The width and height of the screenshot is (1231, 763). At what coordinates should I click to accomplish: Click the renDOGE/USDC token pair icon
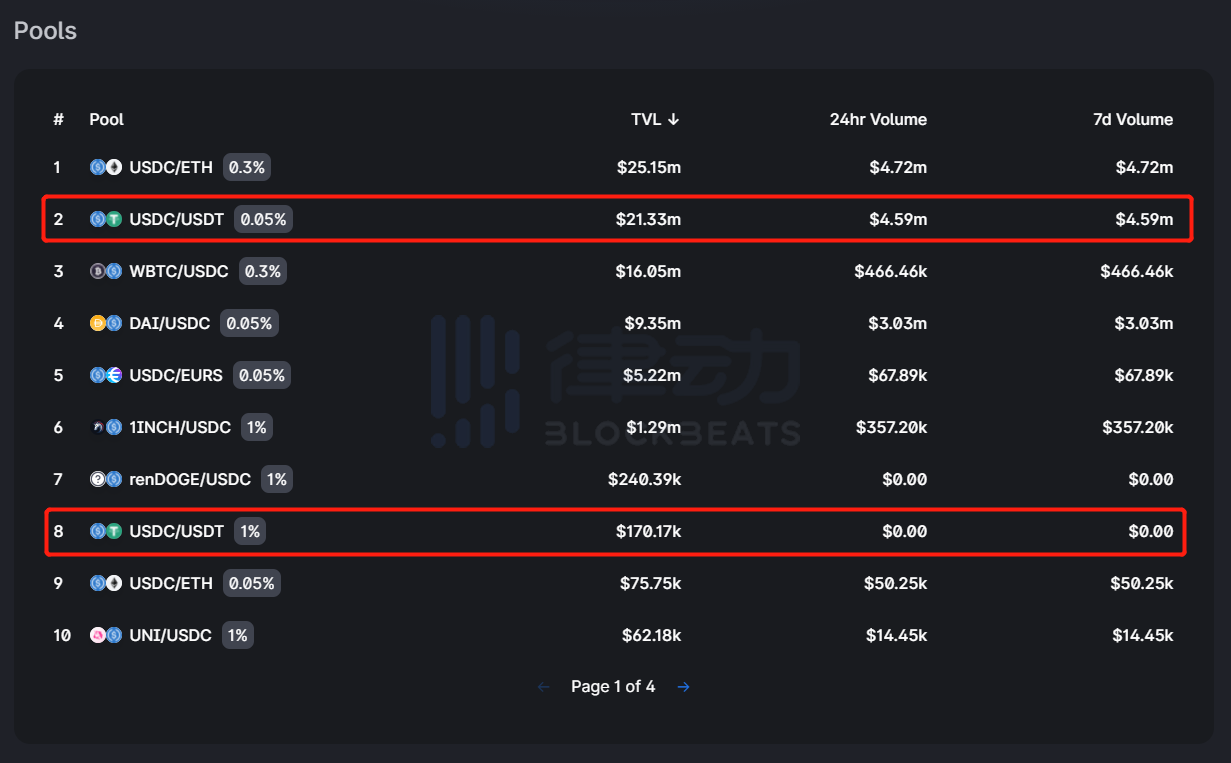click(106, 479)
